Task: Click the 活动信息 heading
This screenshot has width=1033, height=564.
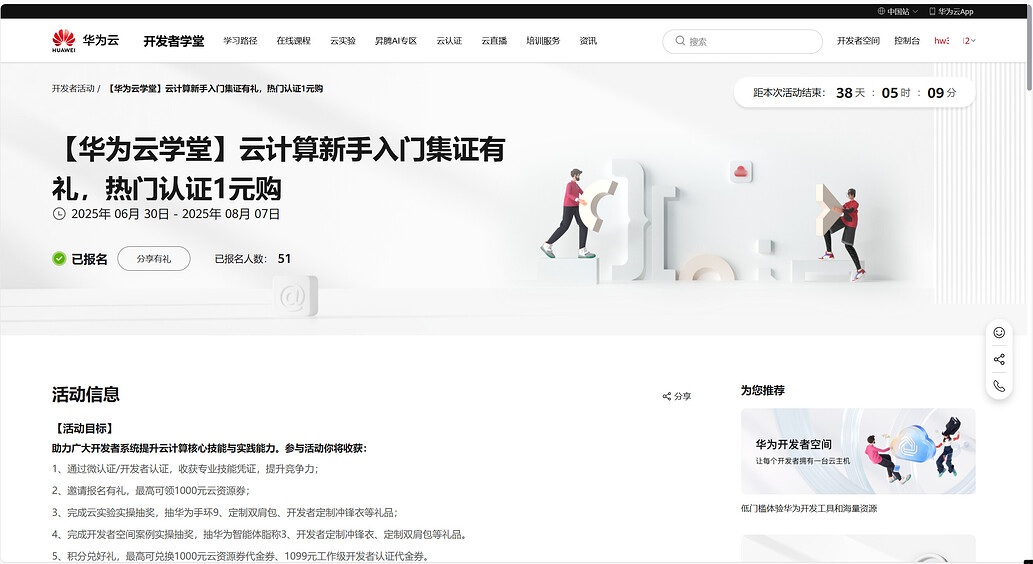Action: (x=86, y=395)
